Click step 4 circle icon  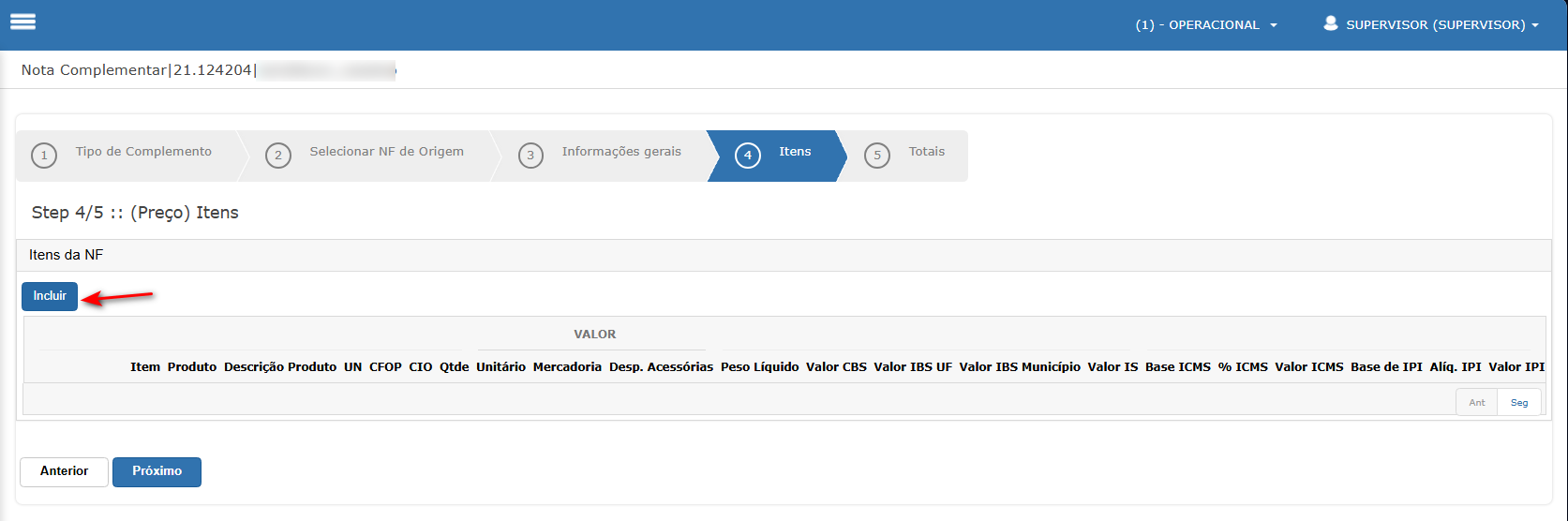[x=747, y=156]
